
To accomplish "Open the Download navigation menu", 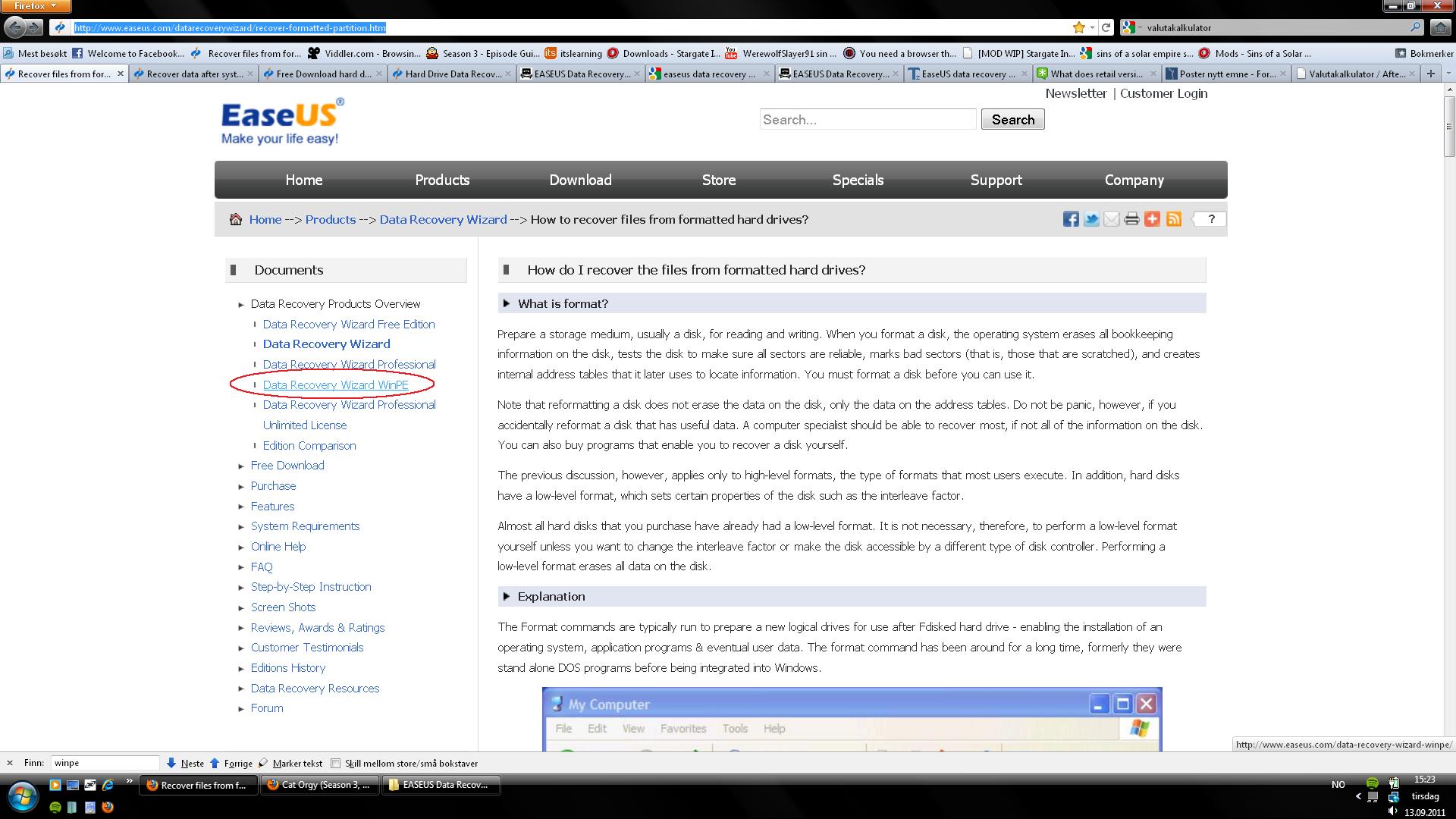I will 580,180.
